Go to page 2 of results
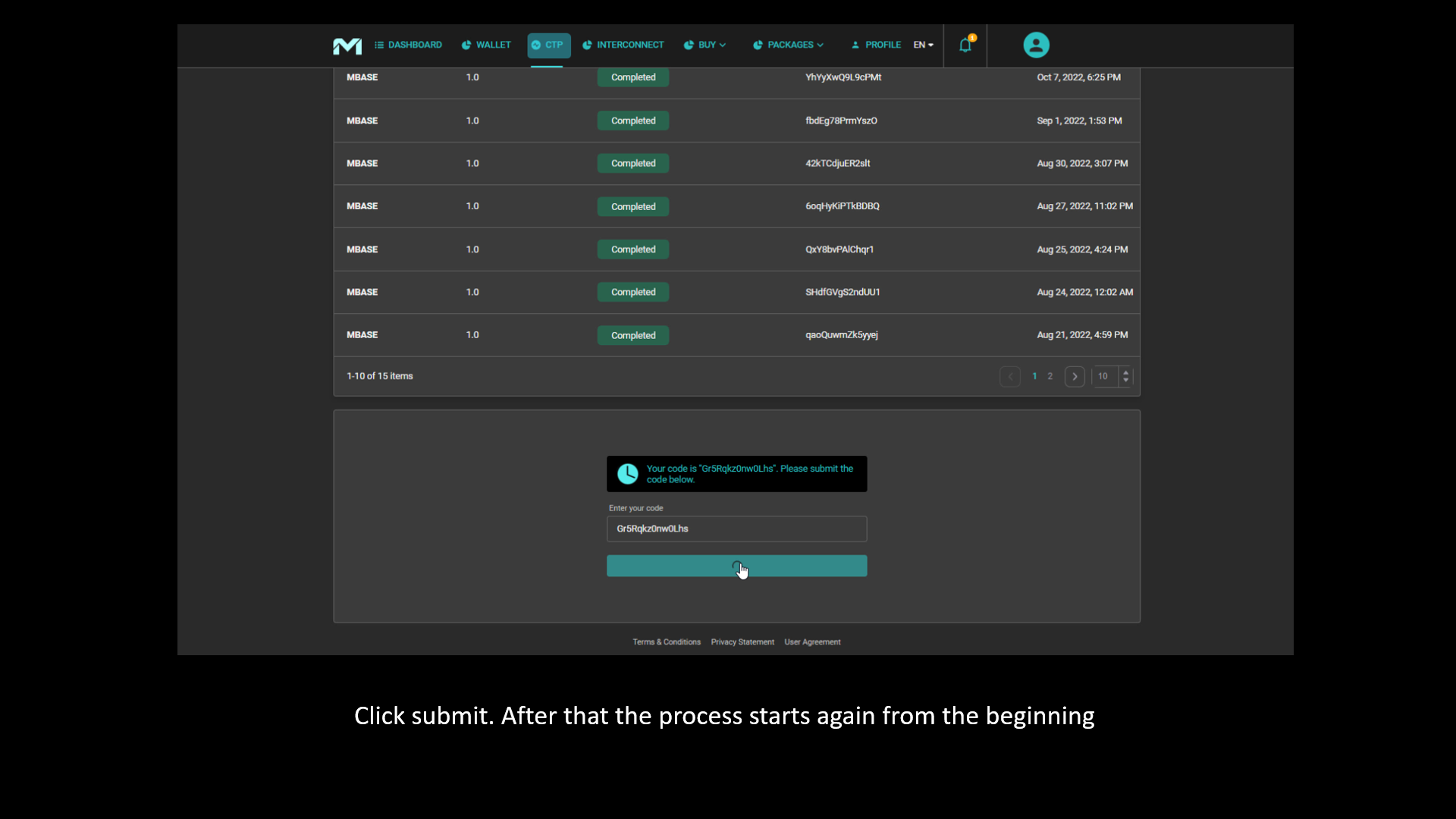This screenshot has height=819, width=1456. pyautogui.click(x=1050, y=376)
